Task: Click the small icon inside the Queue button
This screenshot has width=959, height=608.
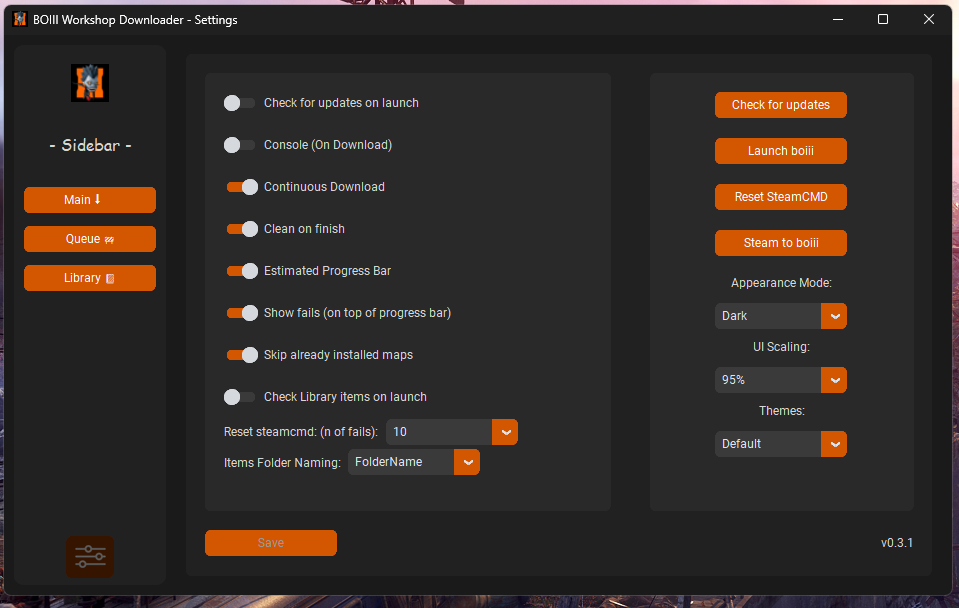Action: pos(109,239)
